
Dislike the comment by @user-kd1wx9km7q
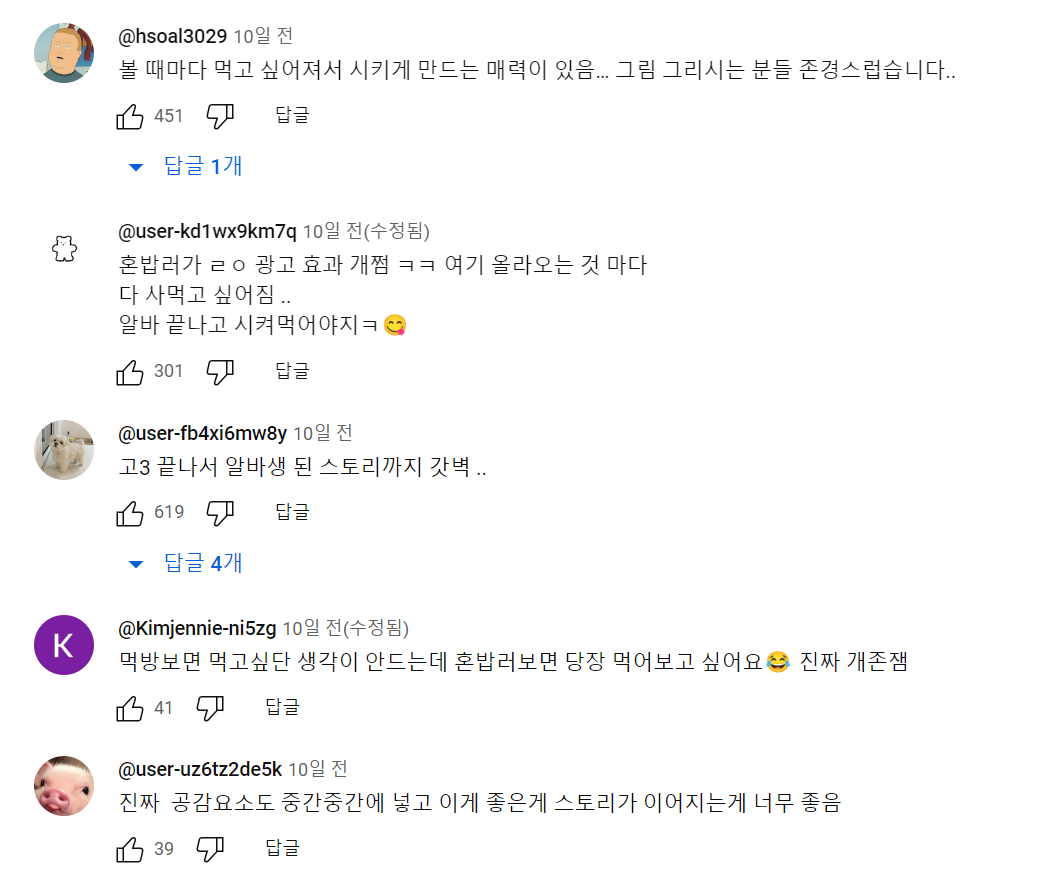(220, 372)
